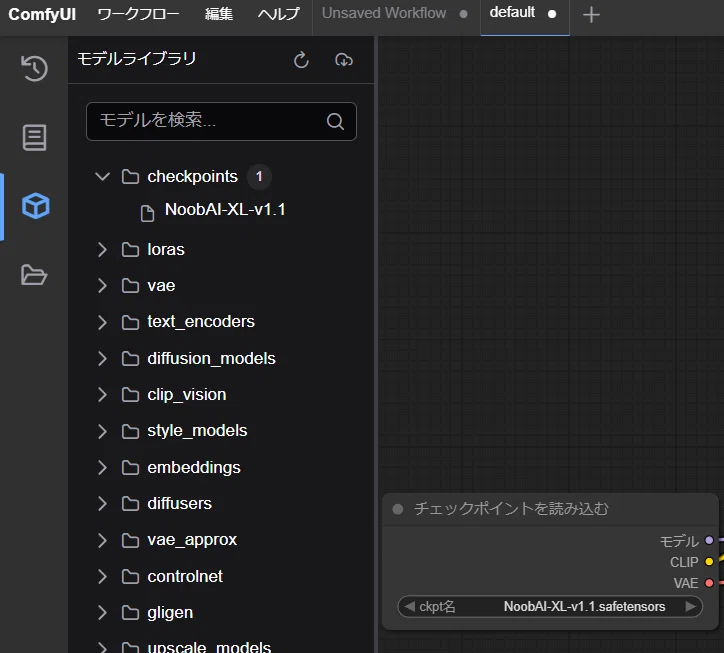Open the 編集 menu
The width and height of the screenshot is (724, 653).
coord(219,14)
